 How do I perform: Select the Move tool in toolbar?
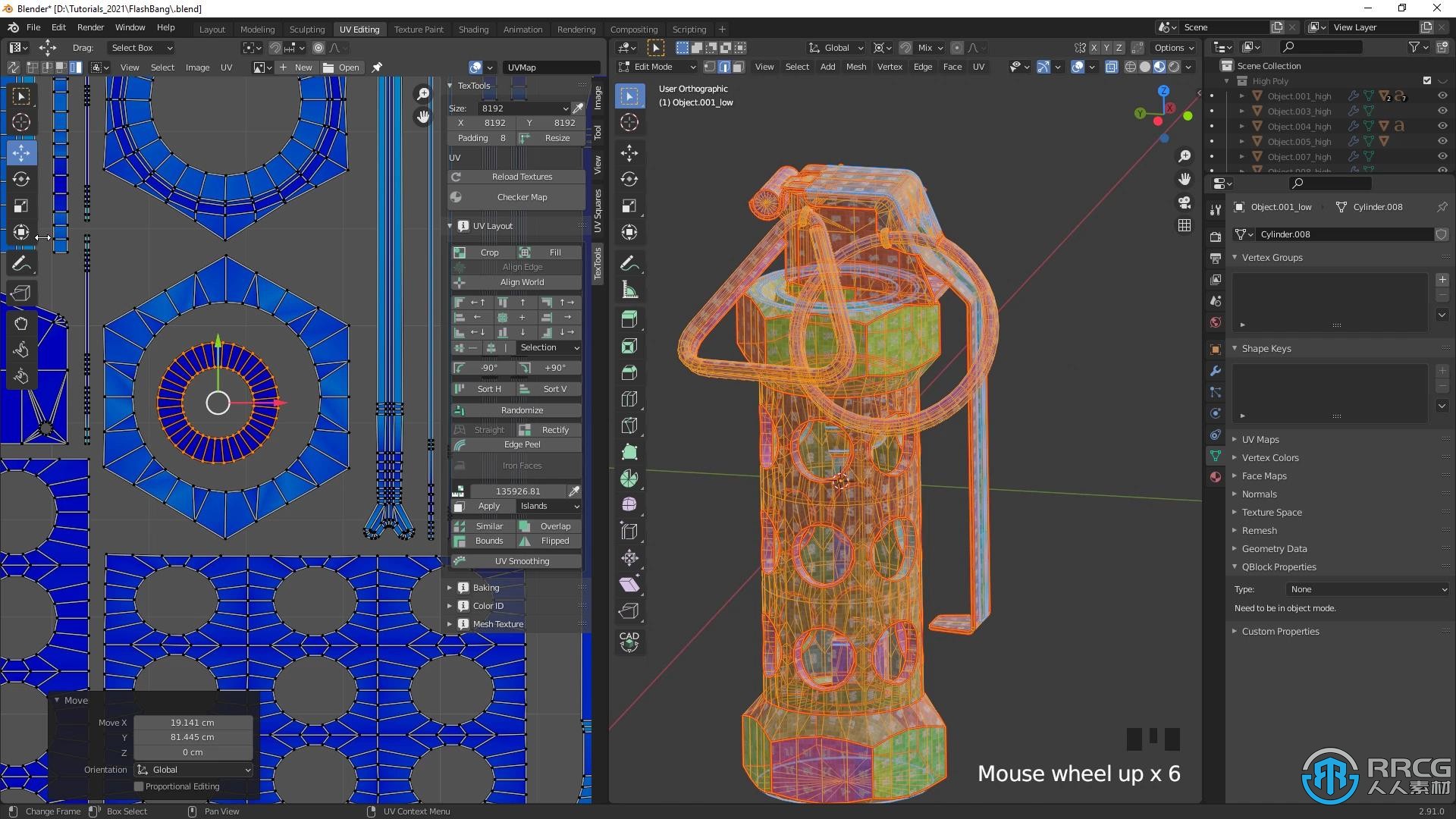[21, 150]
